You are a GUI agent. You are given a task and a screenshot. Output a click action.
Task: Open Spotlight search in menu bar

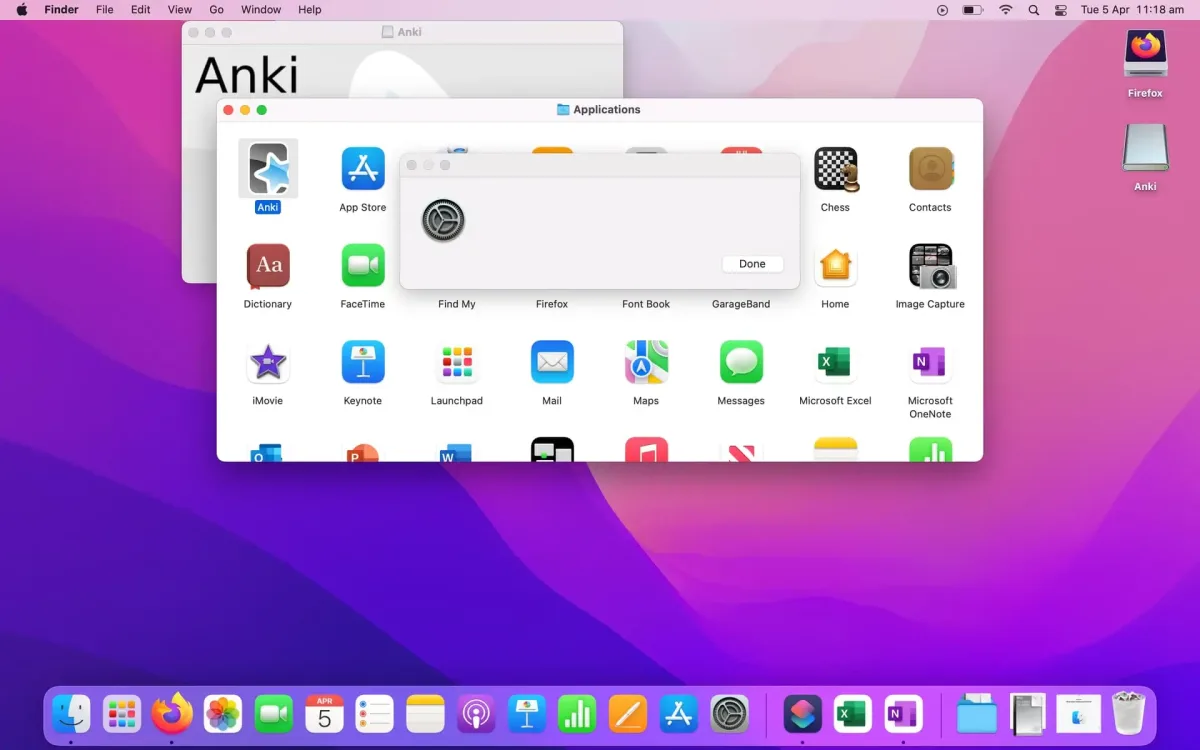click(x=1034, y=10)
